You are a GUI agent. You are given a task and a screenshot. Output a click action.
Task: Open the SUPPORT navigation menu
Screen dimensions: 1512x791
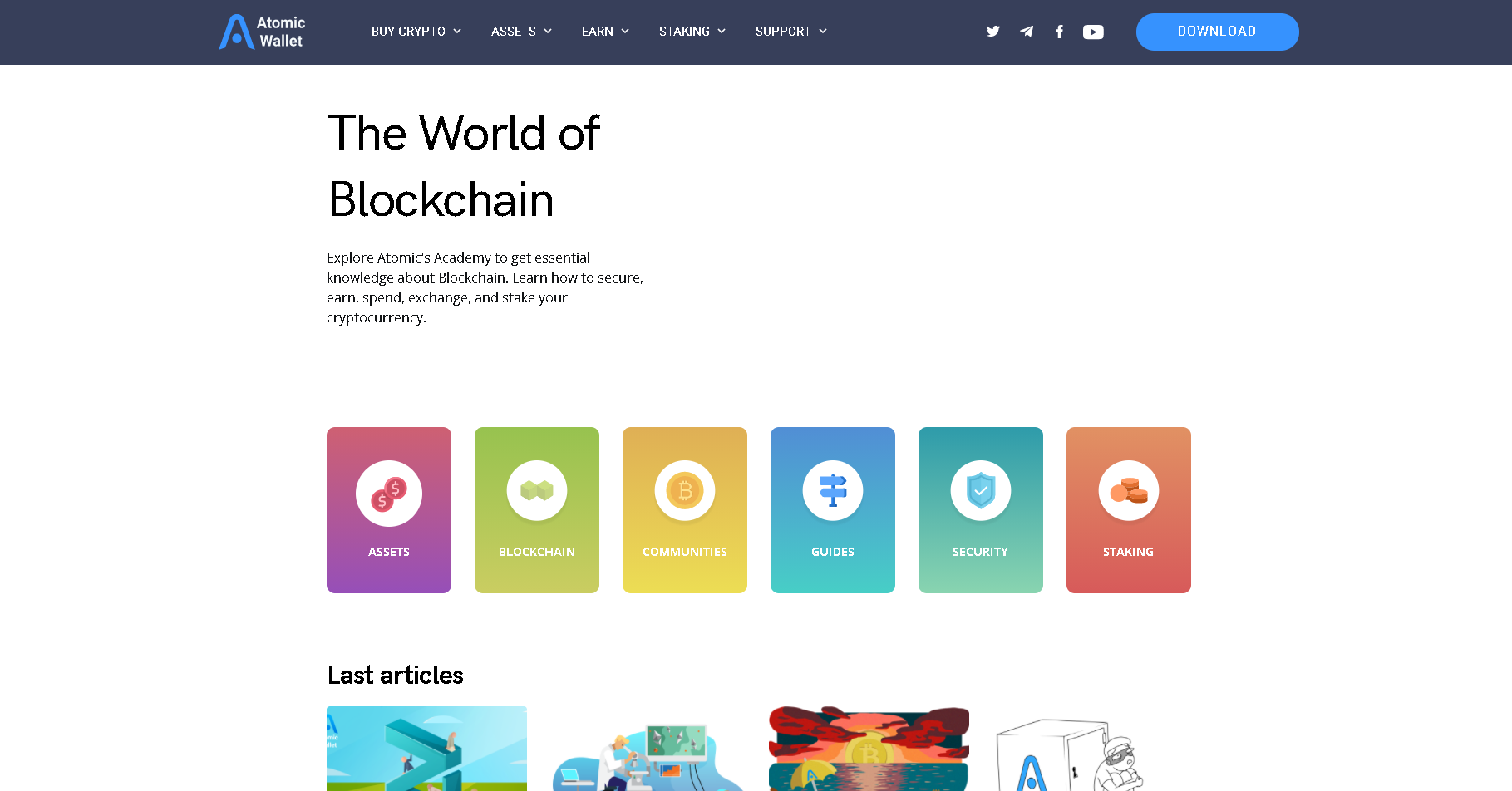783,32
